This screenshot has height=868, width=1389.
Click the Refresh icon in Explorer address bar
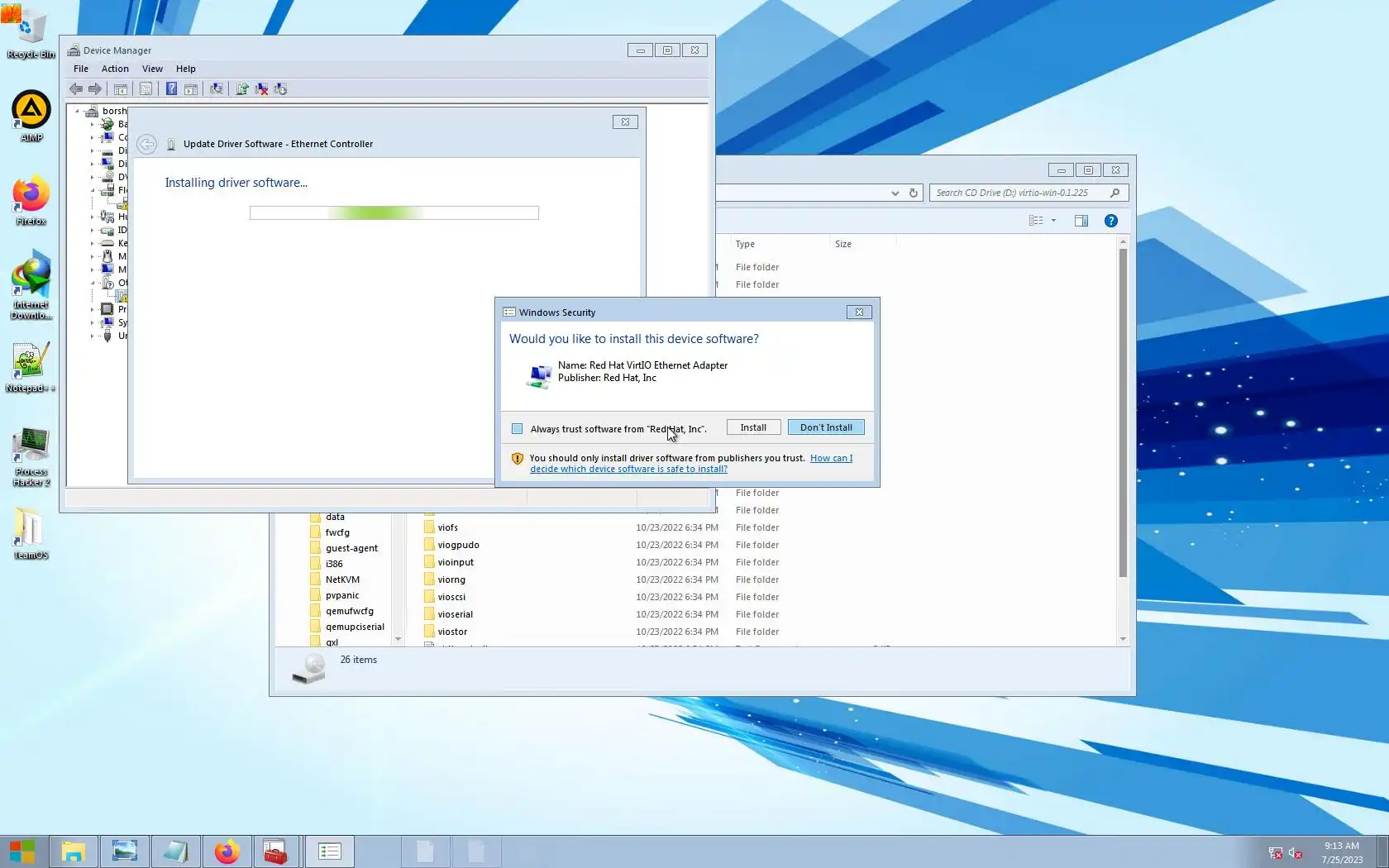click(914, 193)
